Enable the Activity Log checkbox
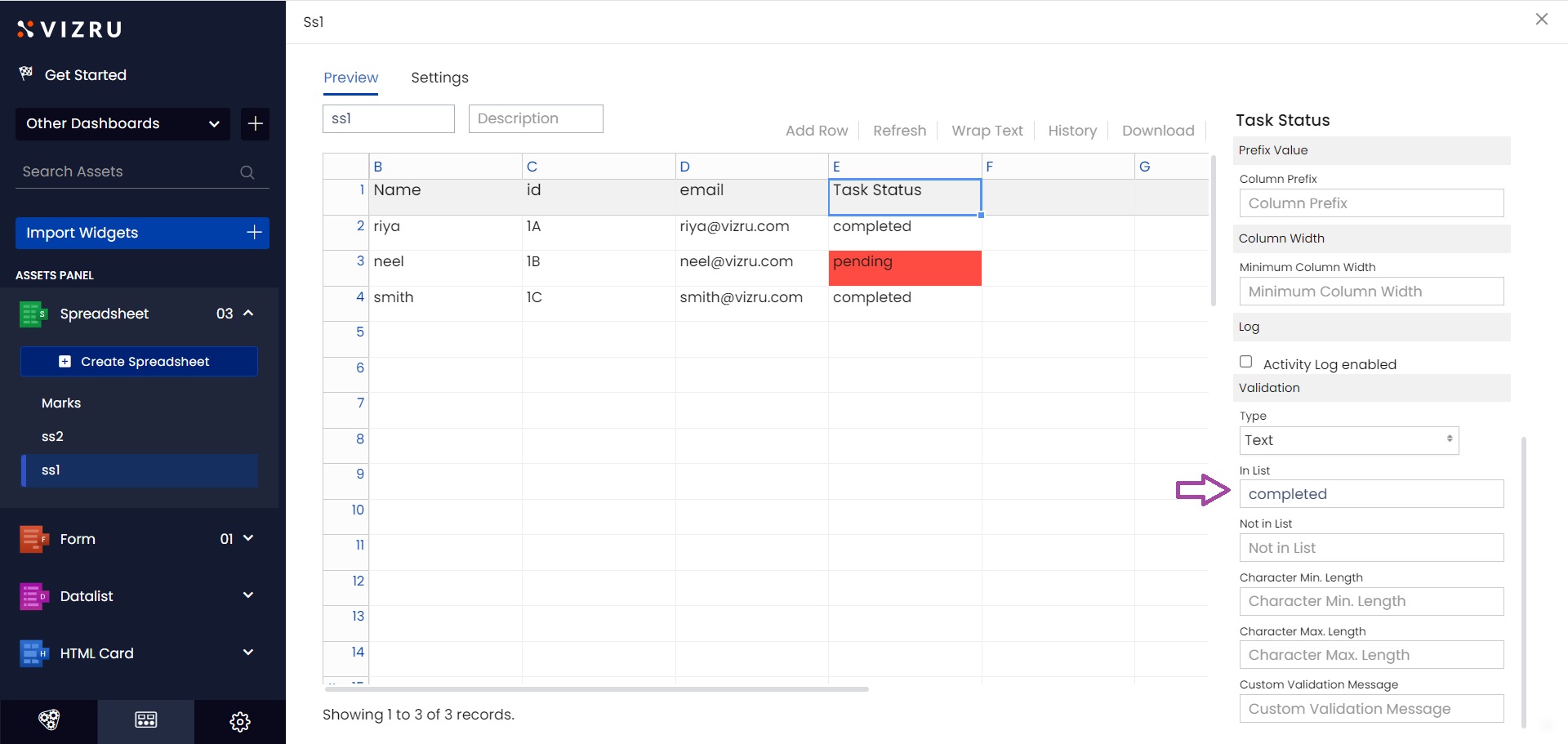The image size is (1568, 744). (1245, 362)
